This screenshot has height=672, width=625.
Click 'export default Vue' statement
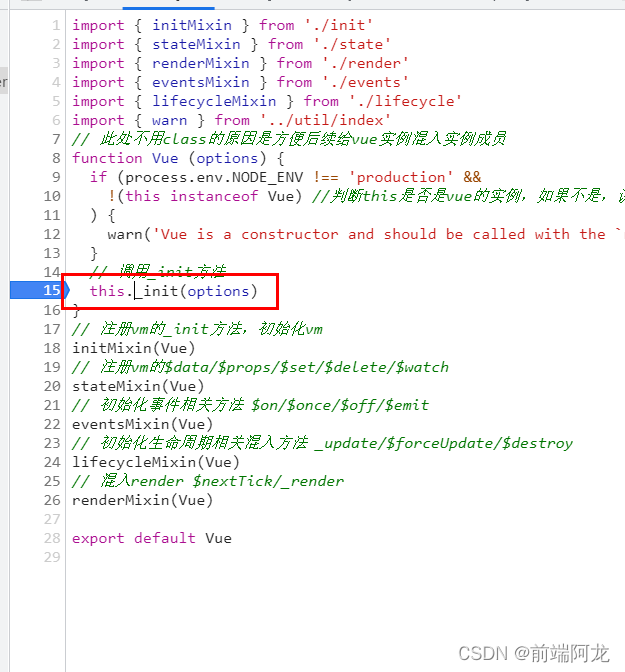pyautogui.click(x=152, y=538)
